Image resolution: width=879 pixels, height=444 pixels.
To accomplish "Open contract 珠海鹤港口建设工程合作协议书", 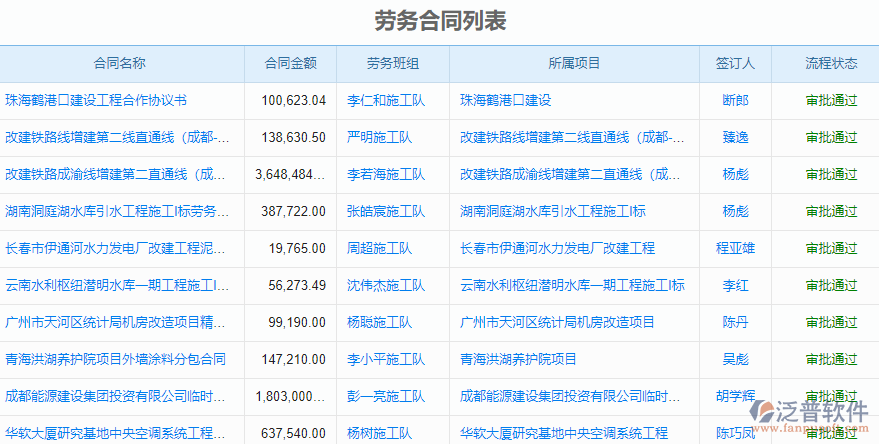I will tap(96, 100).
